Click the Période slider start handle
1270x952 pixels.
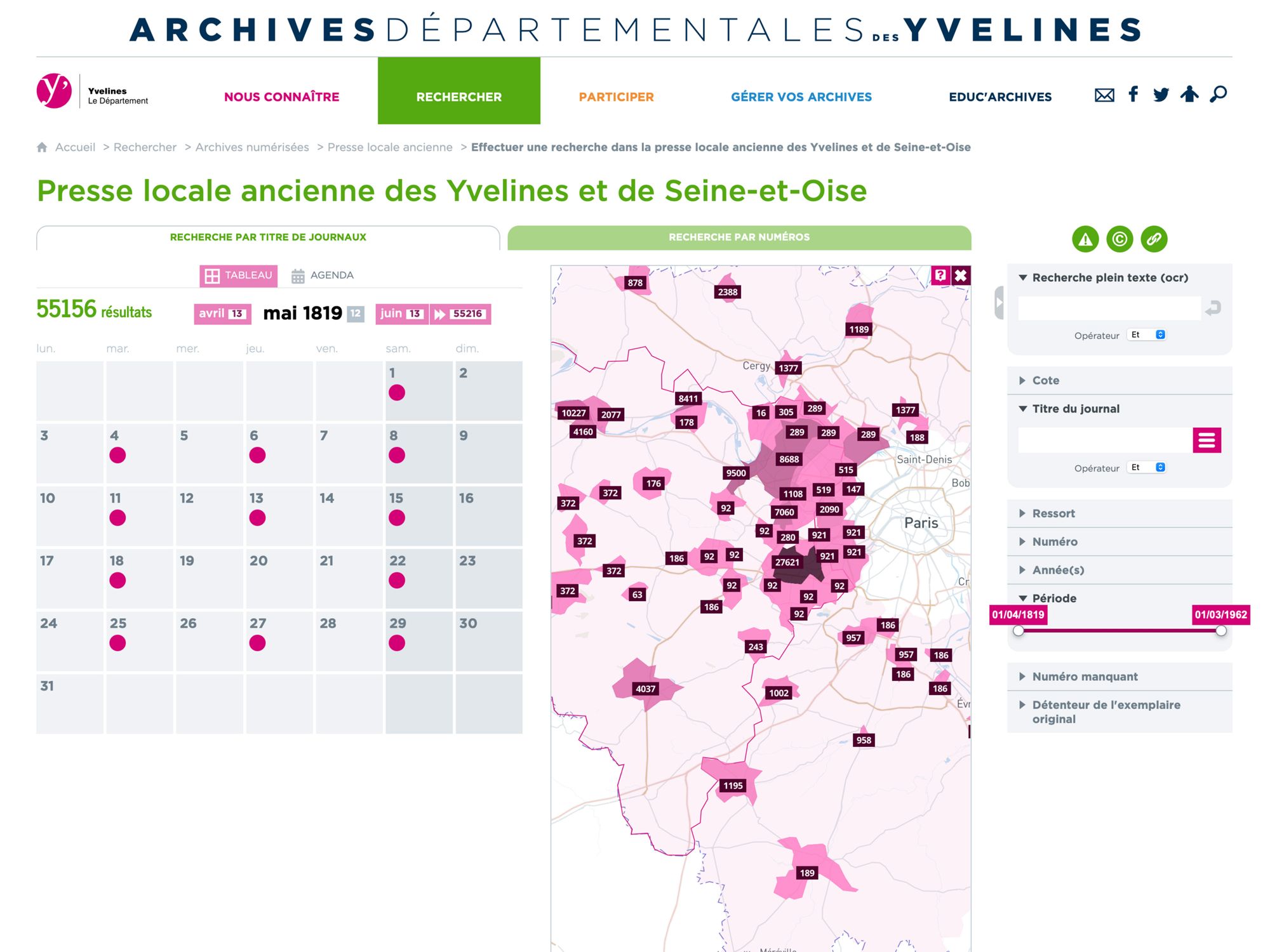[1019, 631]
